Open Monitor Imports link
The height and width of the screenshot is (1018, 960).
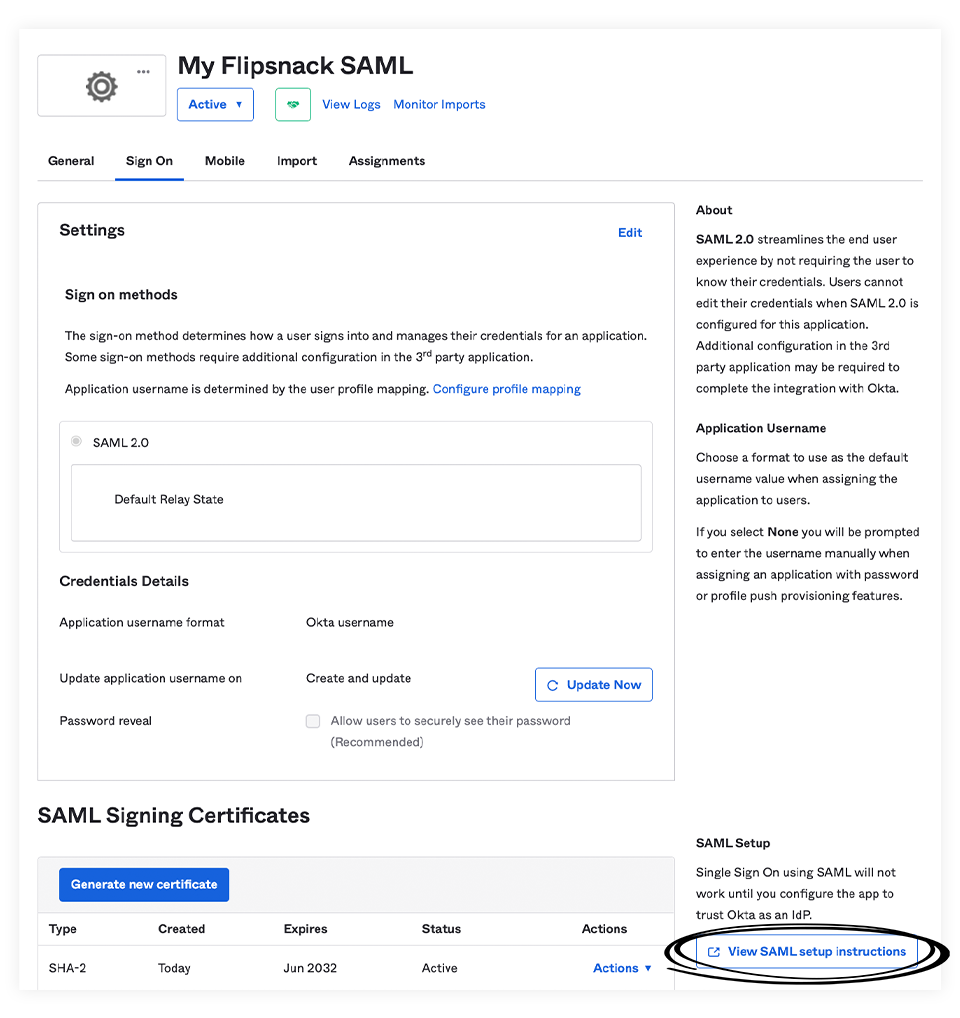[x=439, y=105]
